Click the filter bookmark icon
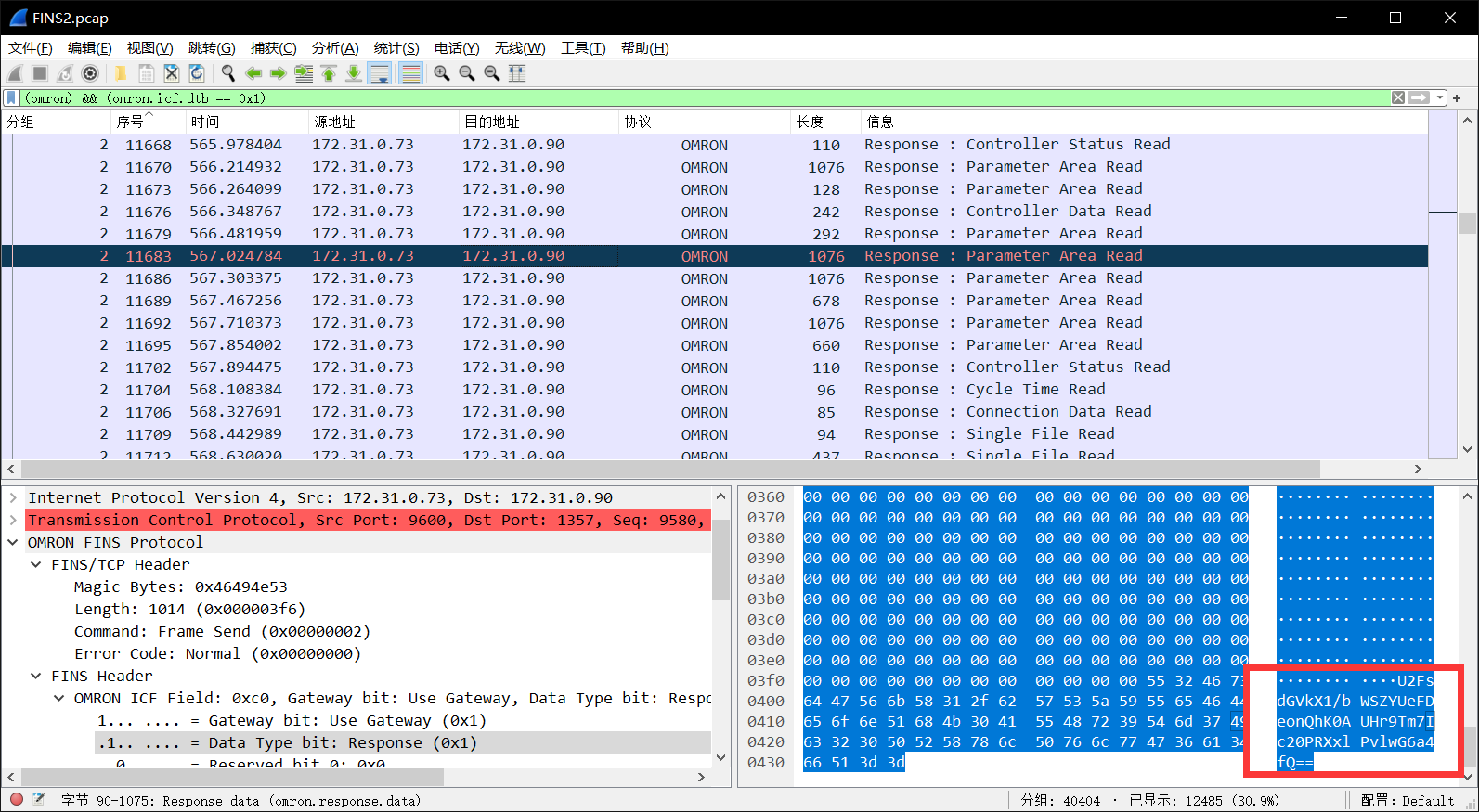1479x812 pixels. pos(11,97)
